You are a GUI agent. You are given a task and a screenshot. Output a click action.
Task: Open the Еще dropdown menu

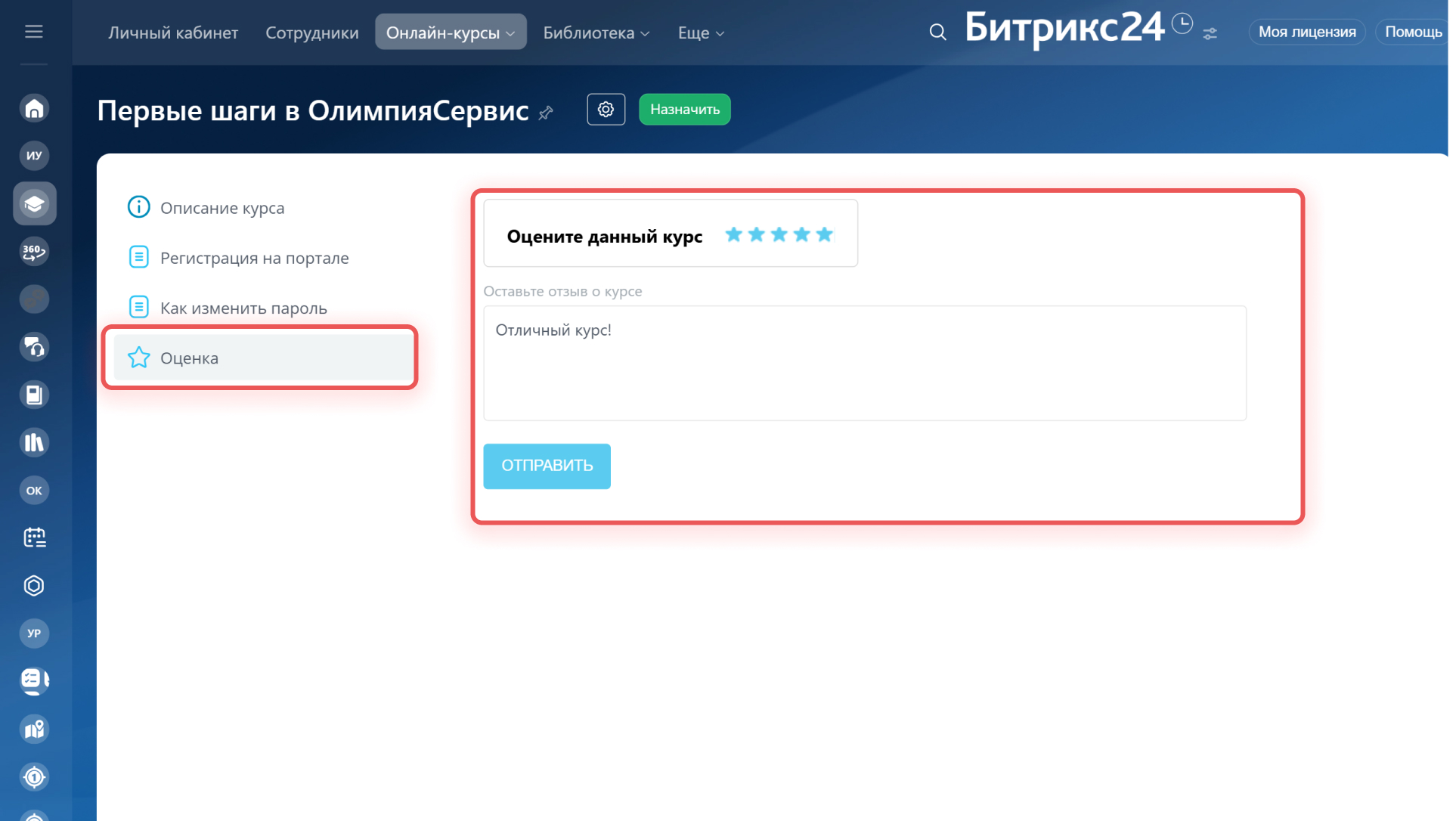coord(700,33)
